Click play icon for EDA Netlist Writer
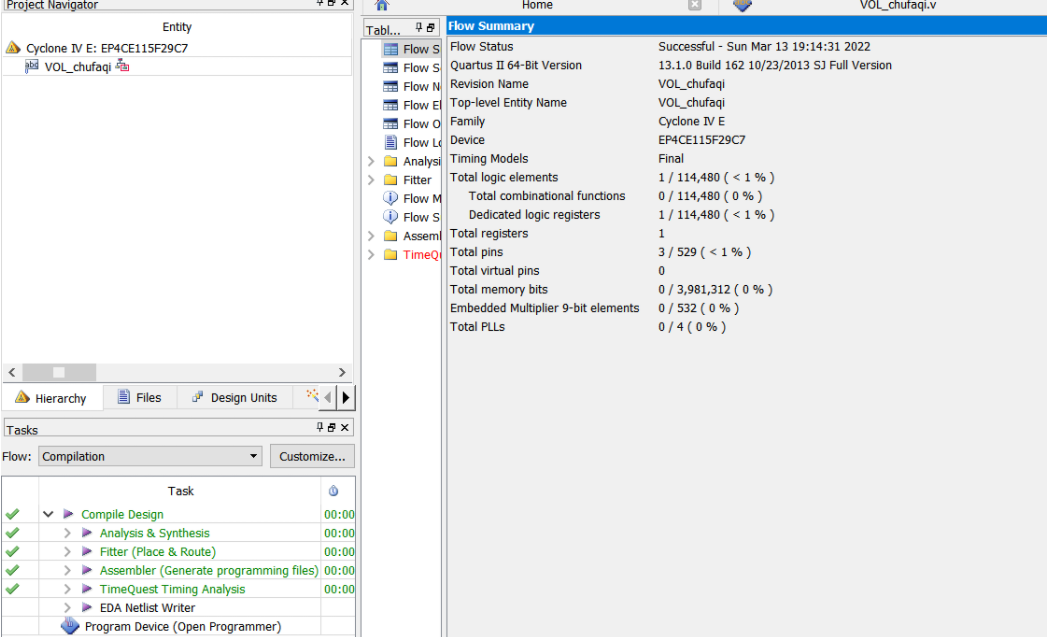This screenshot has height=637, width=1055. pos(87,607)
